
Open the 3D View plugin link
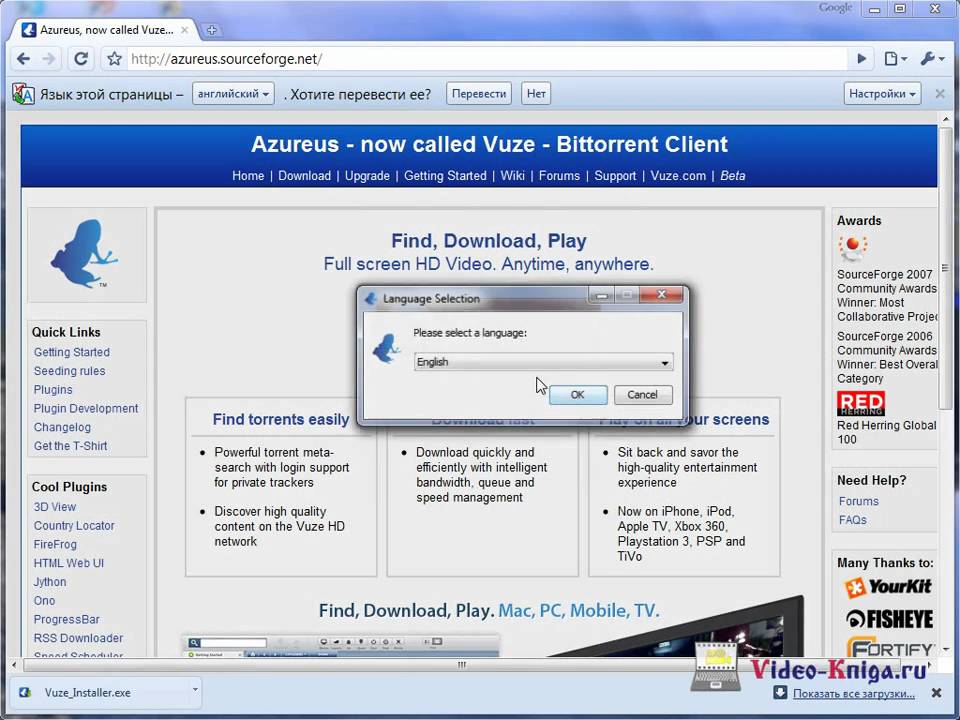54,507
